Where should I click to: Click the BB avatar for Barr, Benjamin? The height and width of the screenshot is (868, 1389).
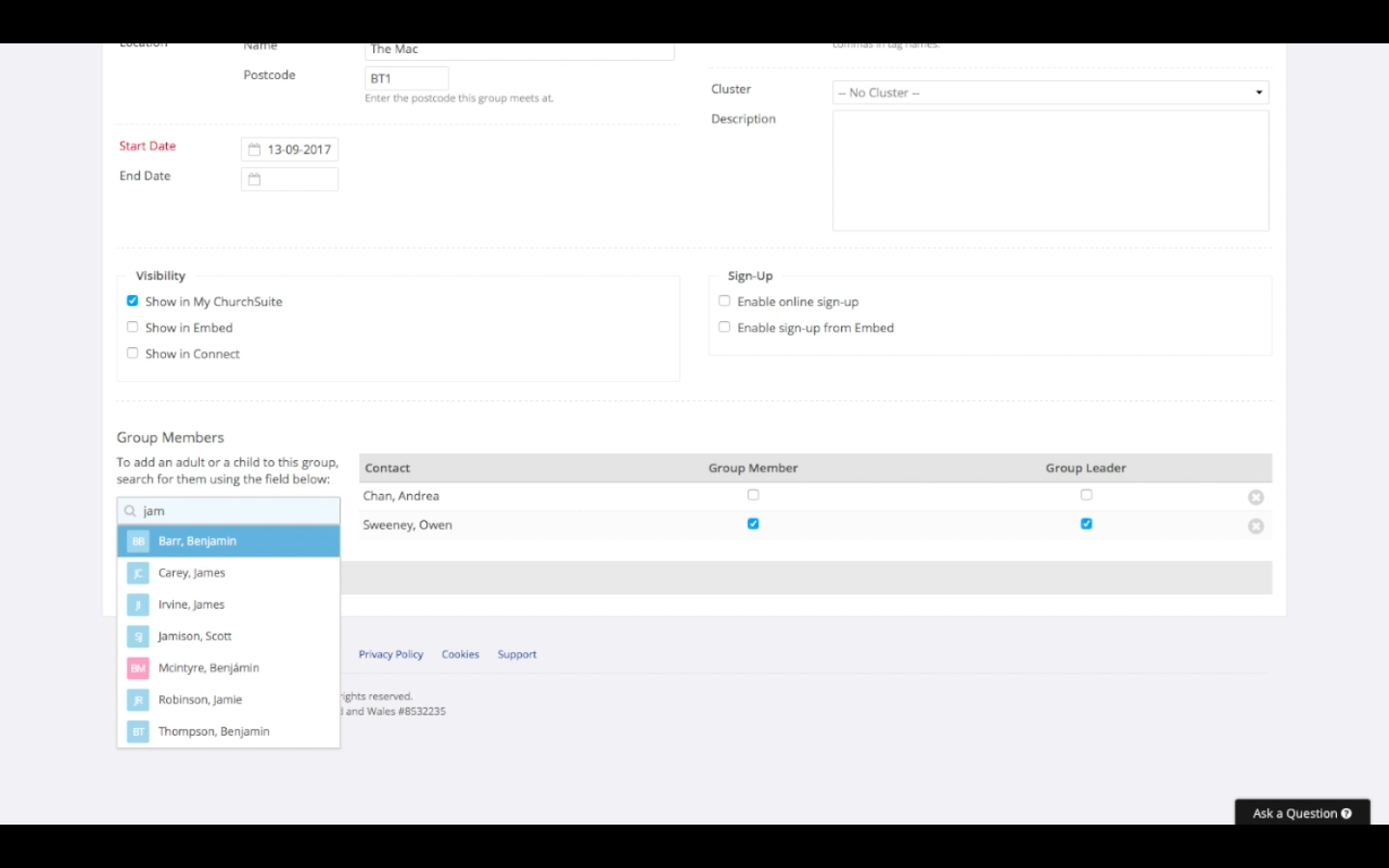pos(138,541)
